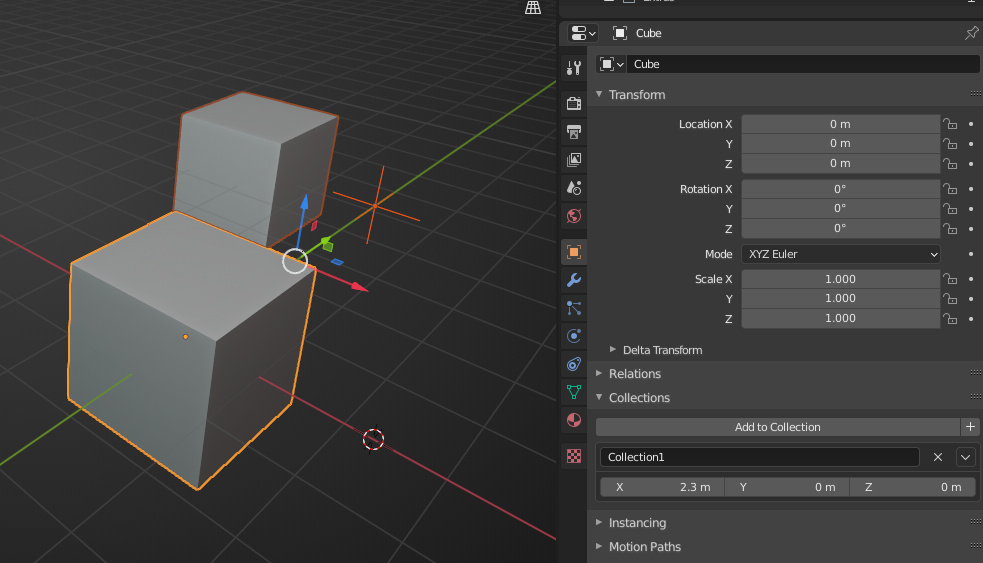Click the Location X value field
983x563 pixels.
(841, 124)
